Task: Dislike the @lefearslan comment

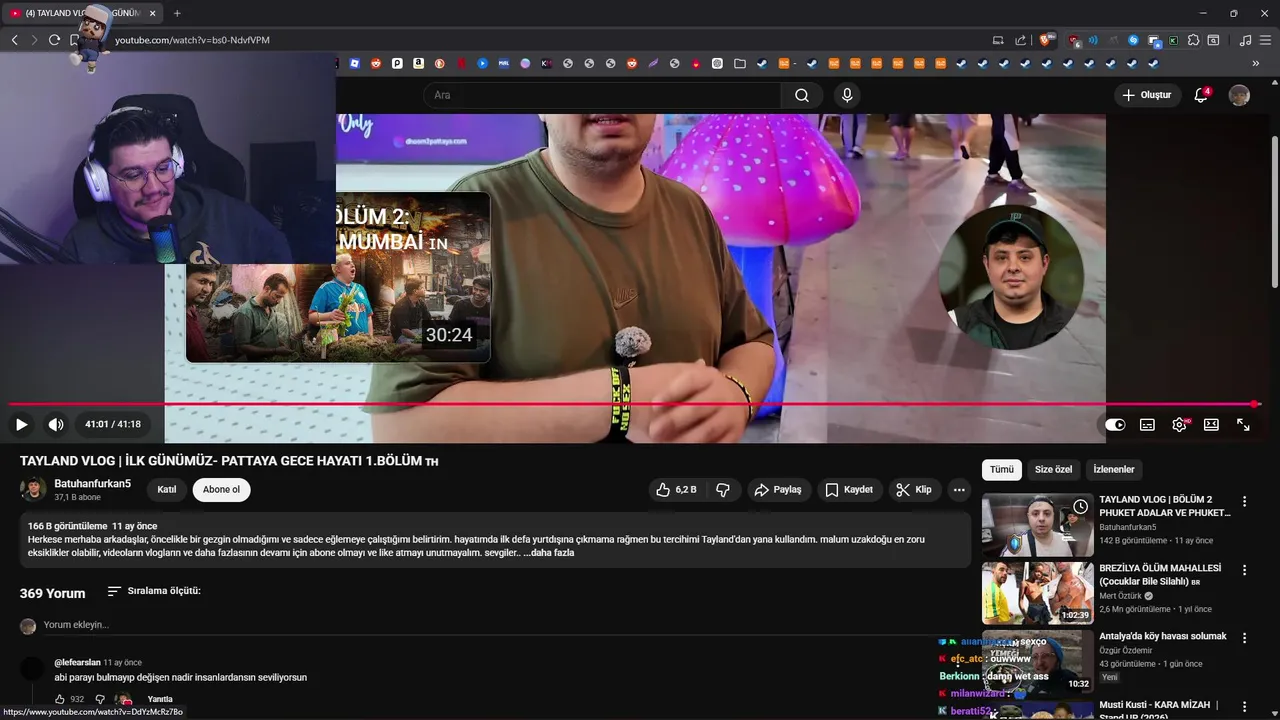Action: 100,699
